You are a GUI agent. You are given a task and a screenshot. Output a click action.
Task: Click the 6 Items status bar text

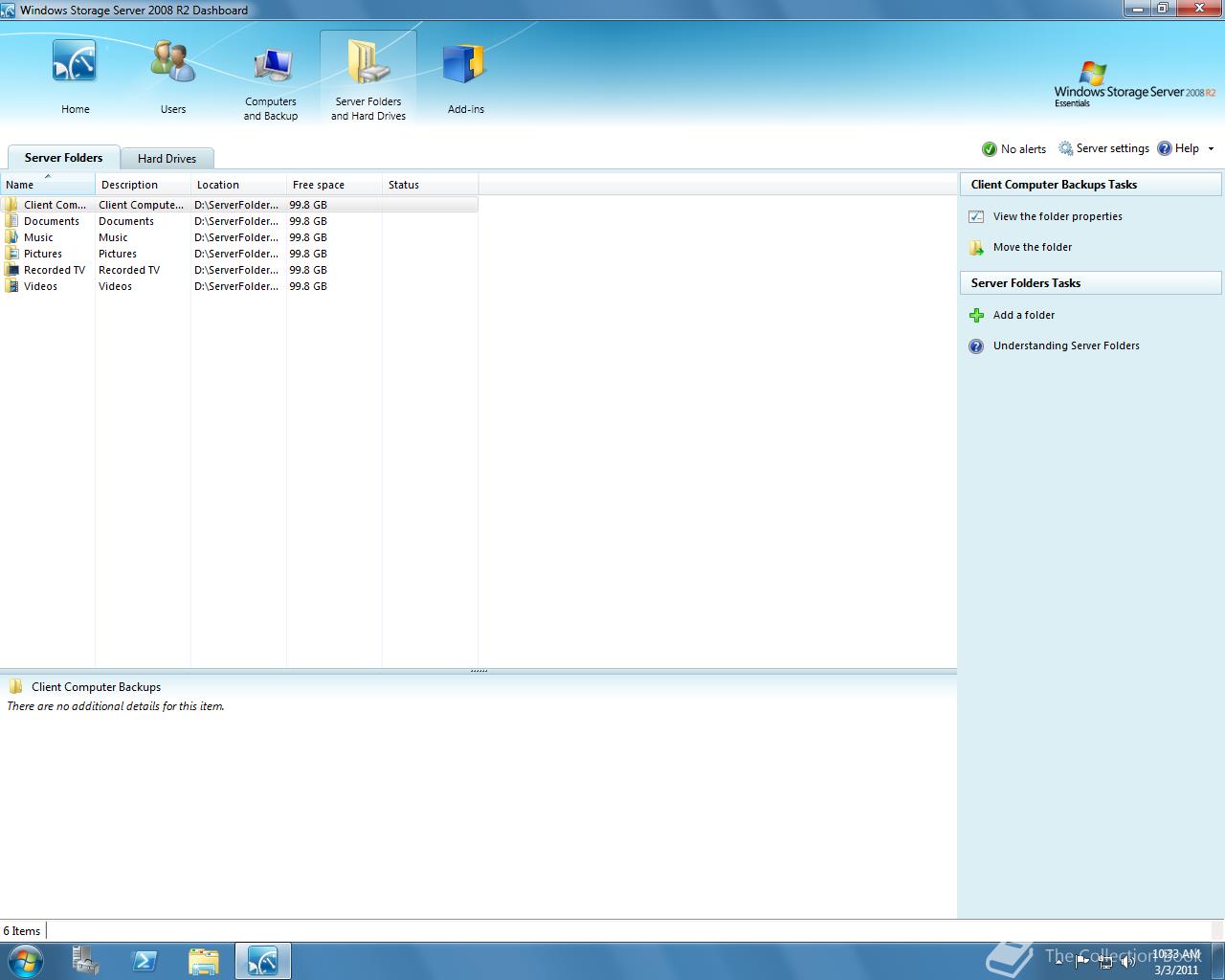[21, 931]
